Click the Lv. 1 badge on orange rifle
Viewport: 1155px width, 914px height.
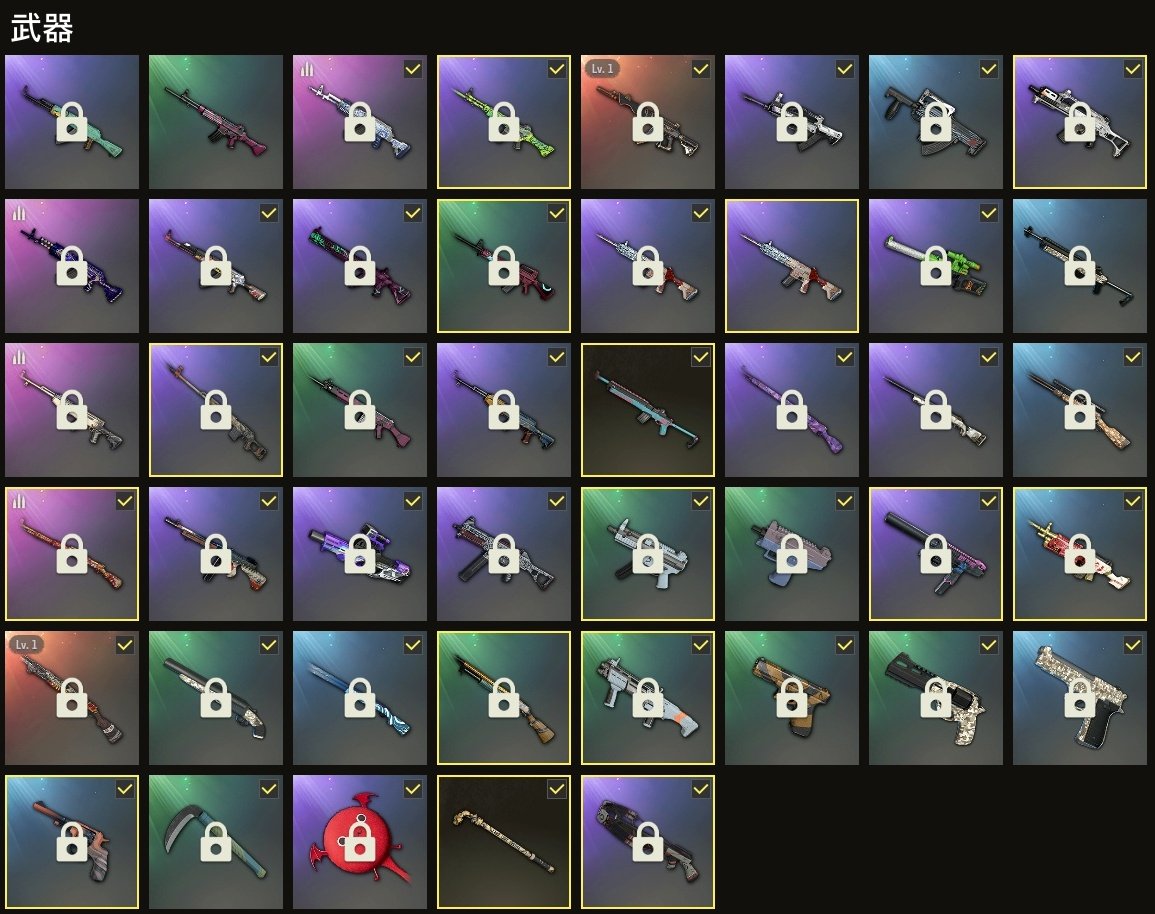tap(602, 68)
